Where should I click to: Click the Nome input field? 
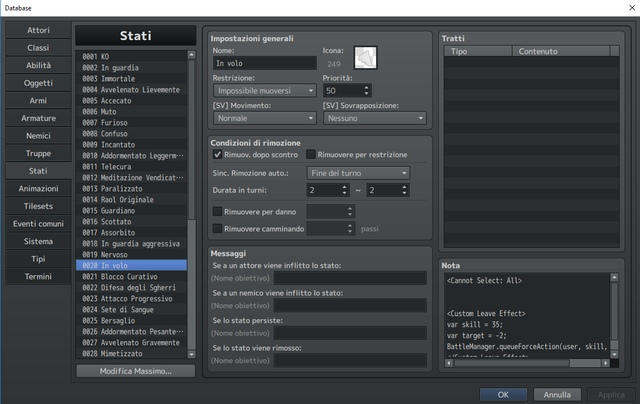[264, 63]
